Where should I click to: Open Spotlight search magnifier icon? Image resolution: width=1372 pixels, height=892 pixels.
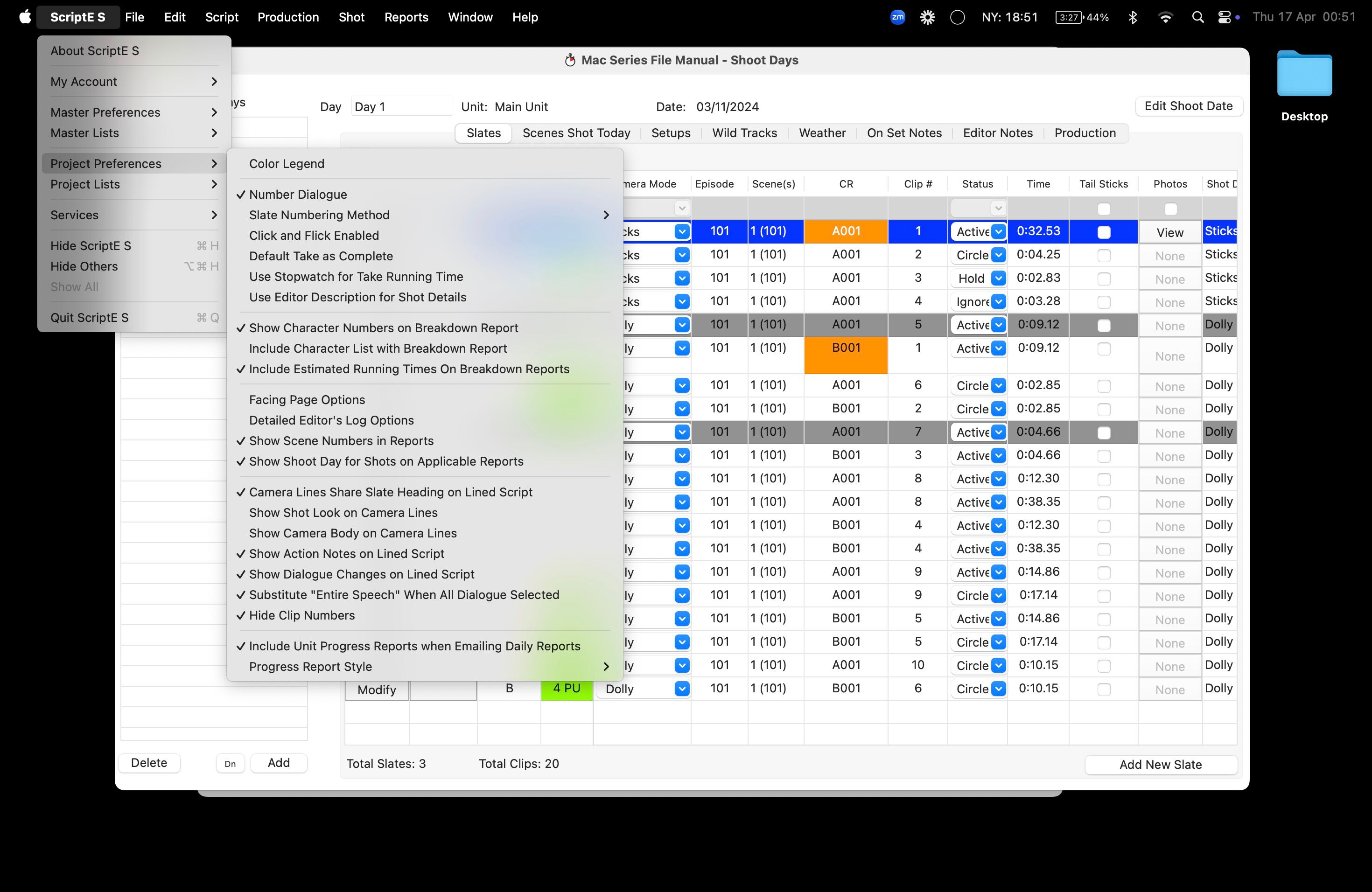(1197, 17)
